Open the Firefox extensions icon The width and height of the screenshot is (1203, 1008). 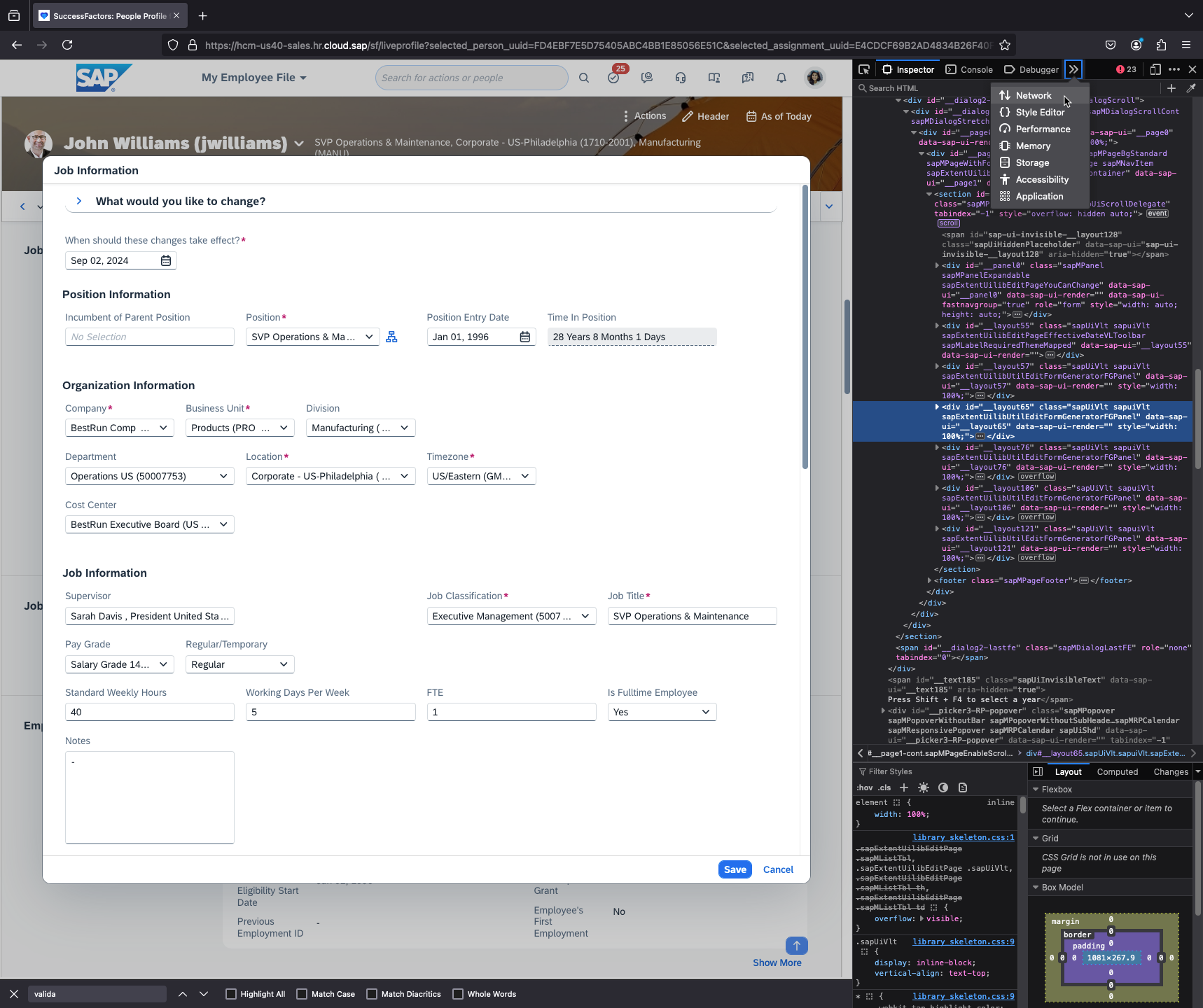click(x=1161, y=45)
